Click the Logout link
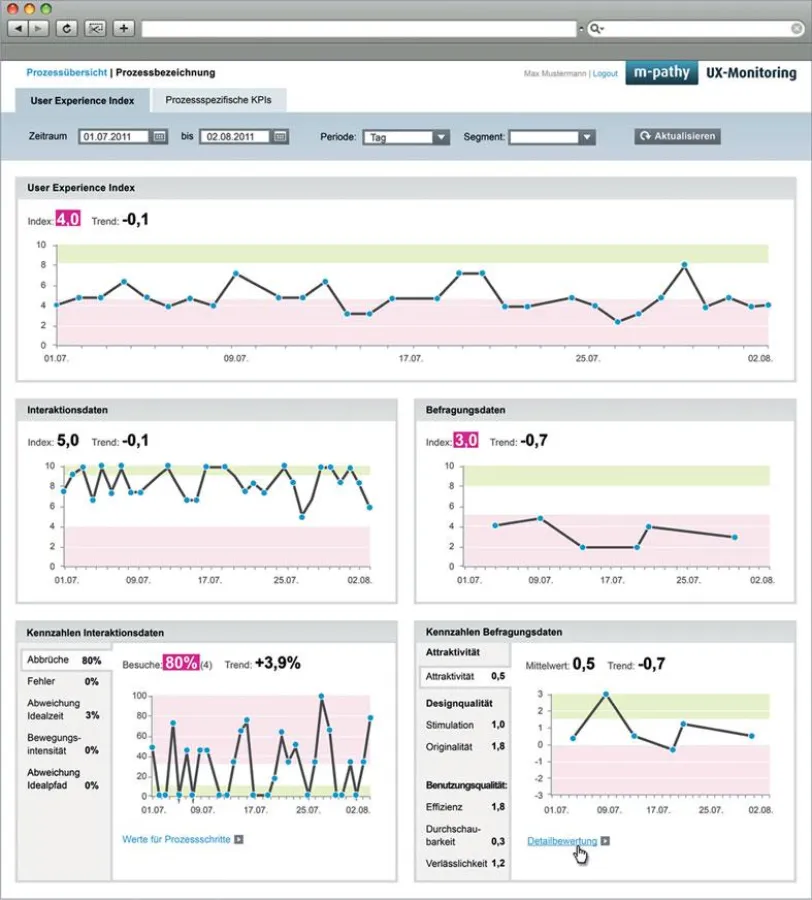Screen dimensions: 812x900 coord(604,72)
